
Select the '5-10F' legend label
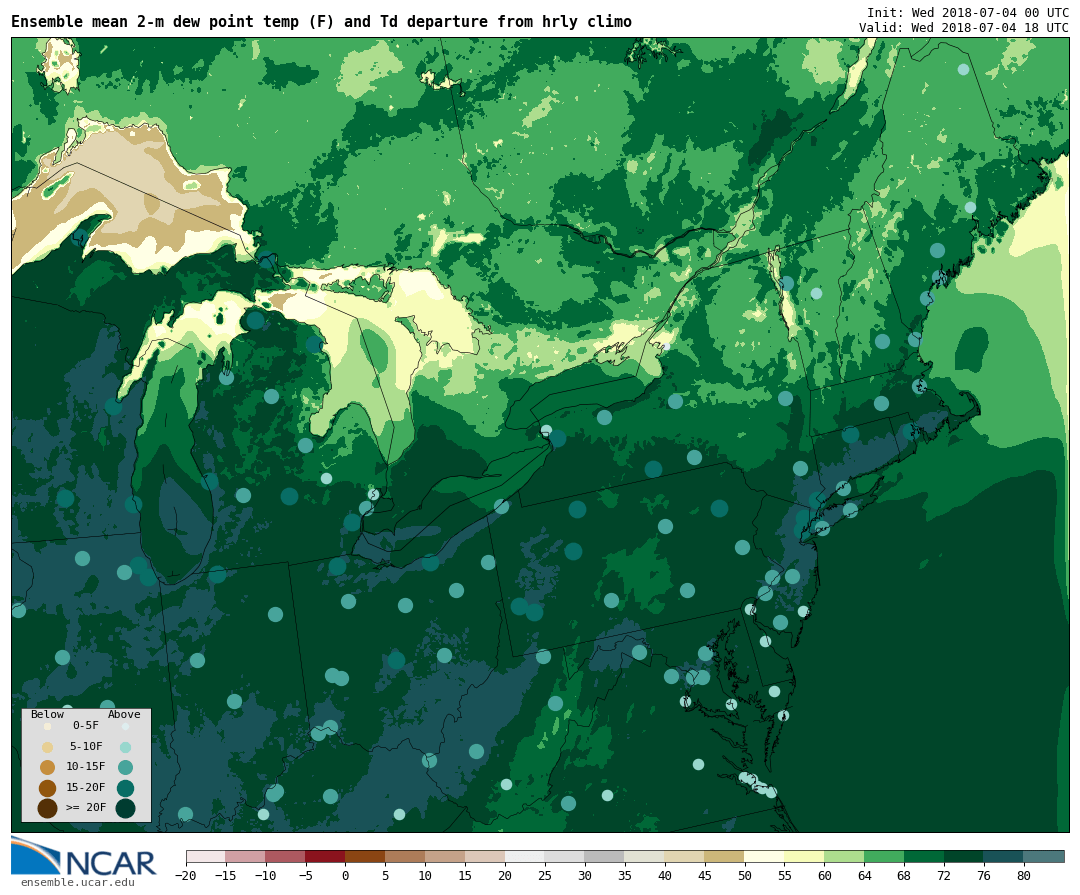86,746
